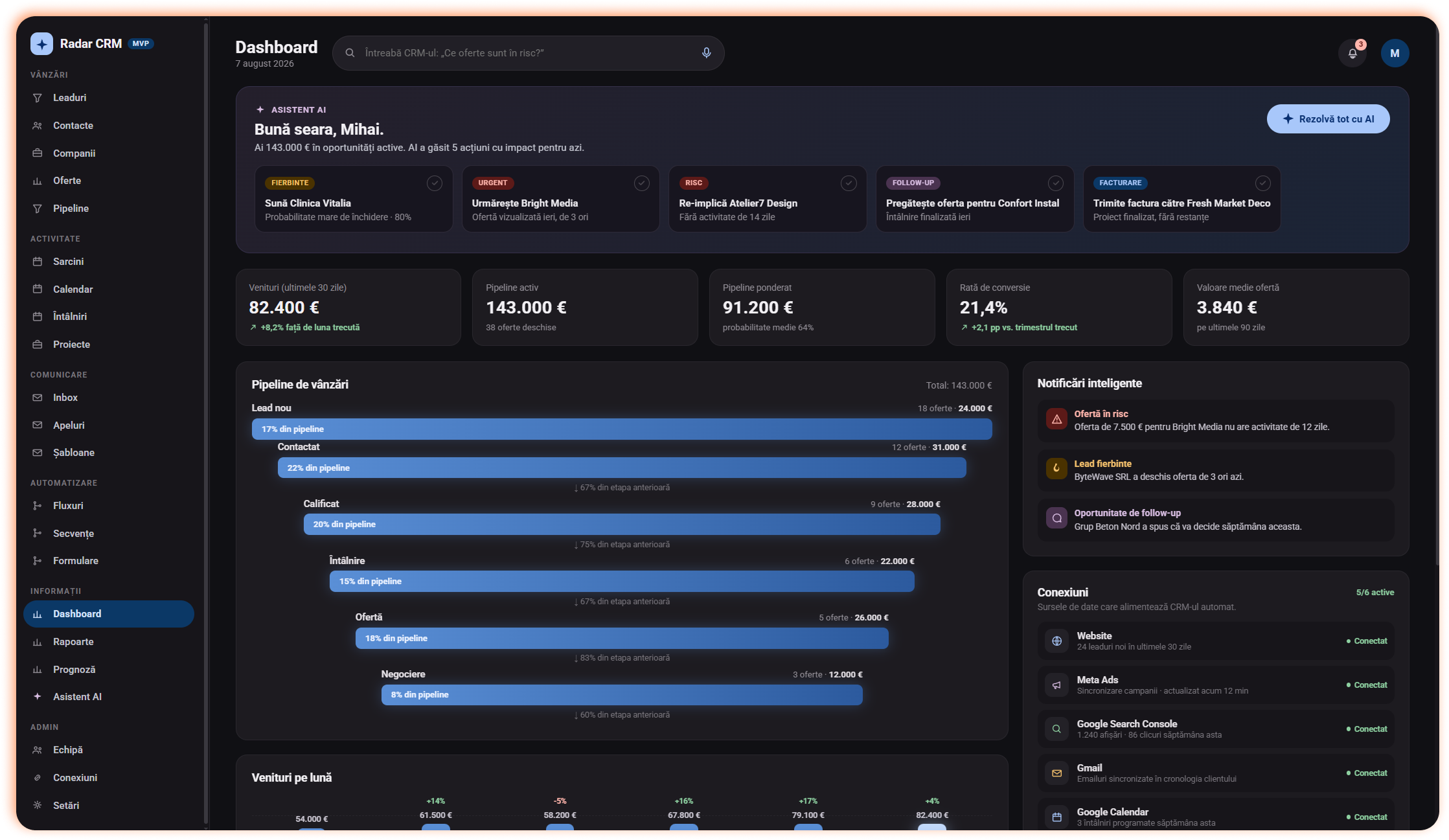The height and width of the screenshot is (840, 1449).
Task: Click the RISC tag on Atelier7 Design card
Action: [x=694, y=183]
